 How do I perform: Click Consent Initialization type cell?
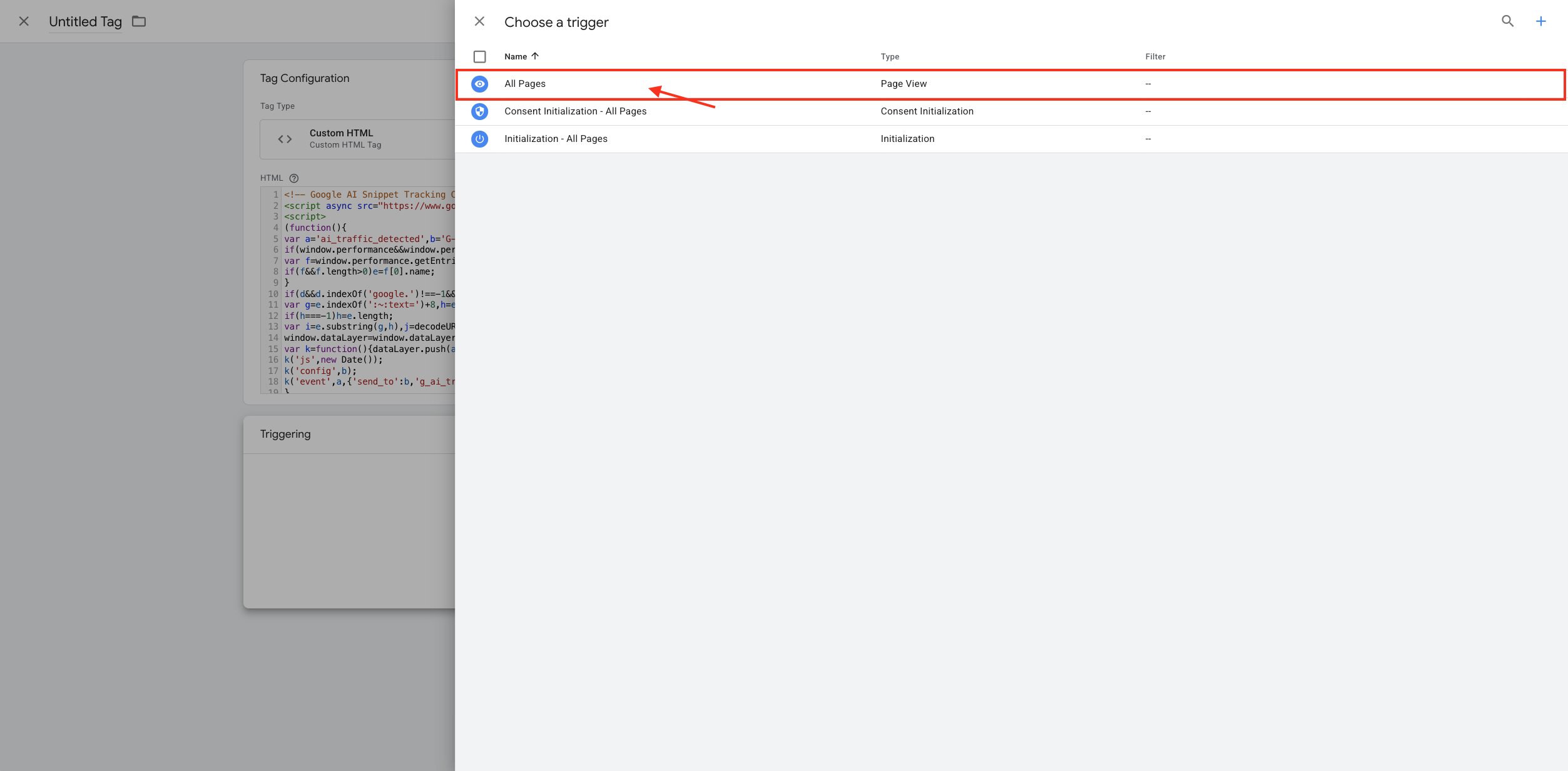[x=927, y=111]
